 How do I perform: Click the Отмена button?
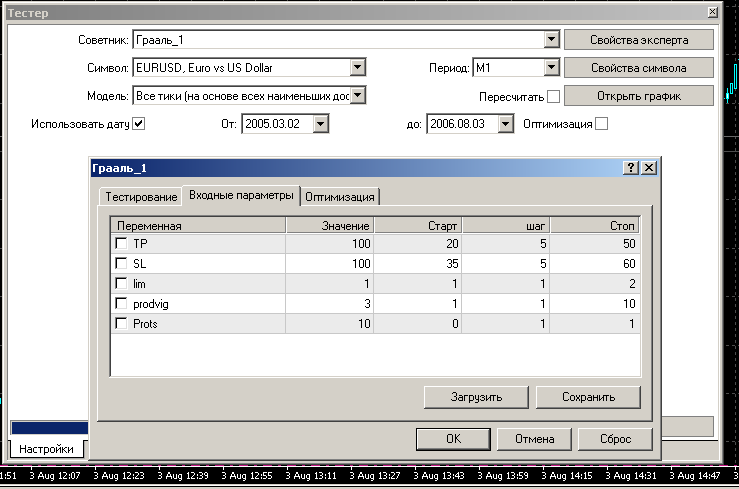[534, 439]
